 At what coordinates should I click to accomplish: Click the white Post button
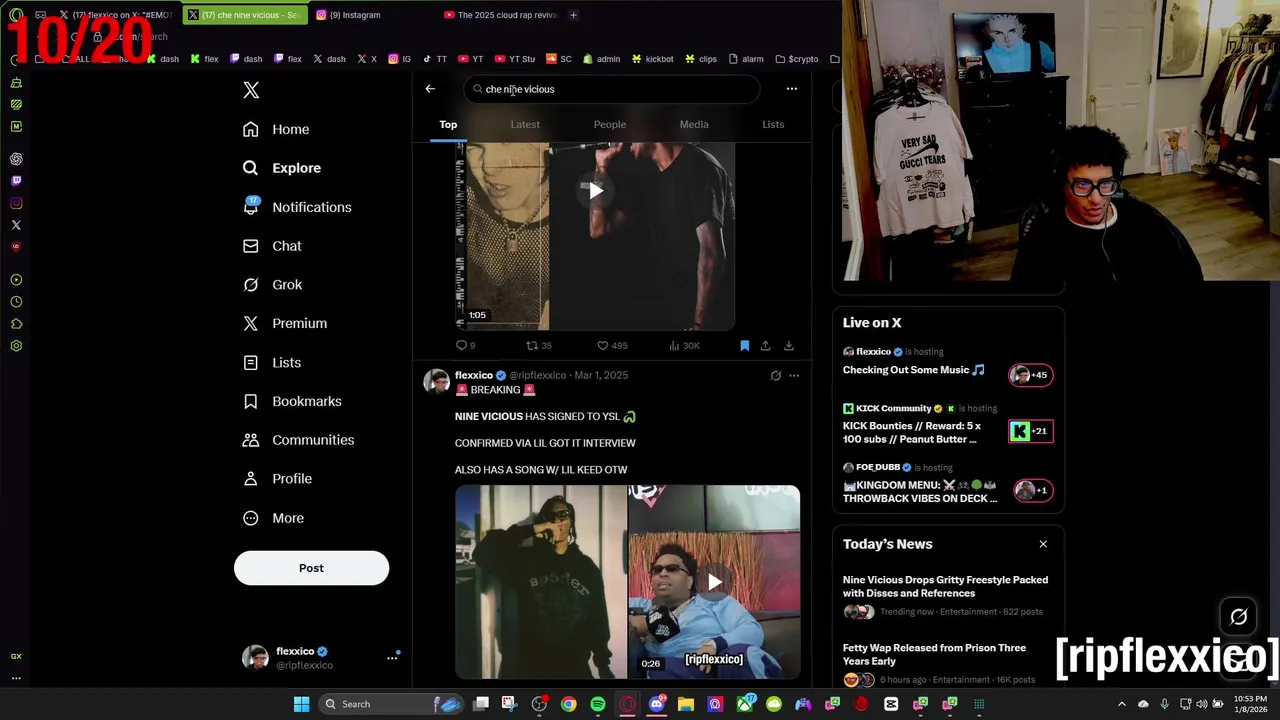click(x=311, y=568)
